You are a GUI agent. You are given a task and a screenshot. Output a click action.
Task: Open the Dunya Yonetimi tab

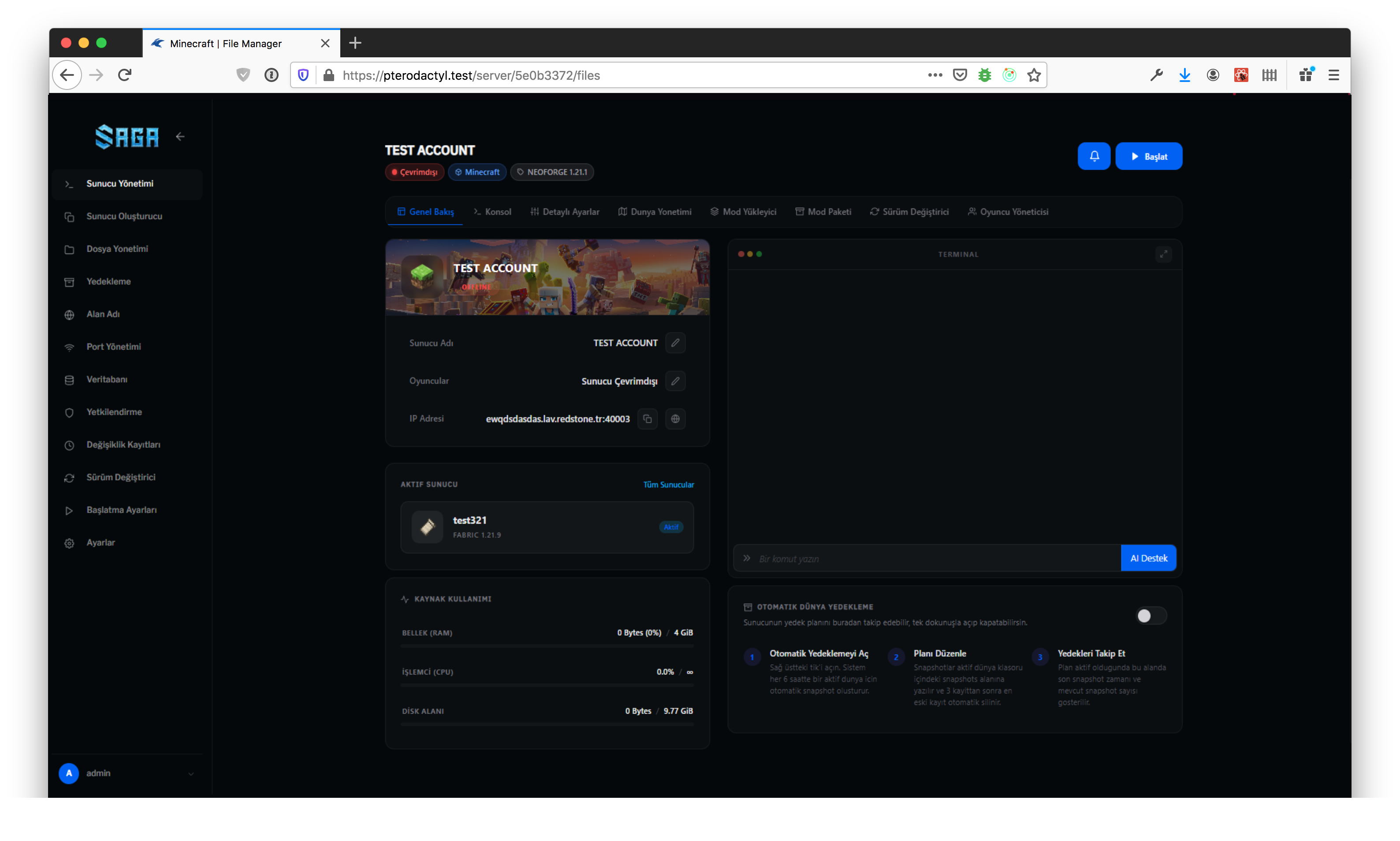(655, 212)
